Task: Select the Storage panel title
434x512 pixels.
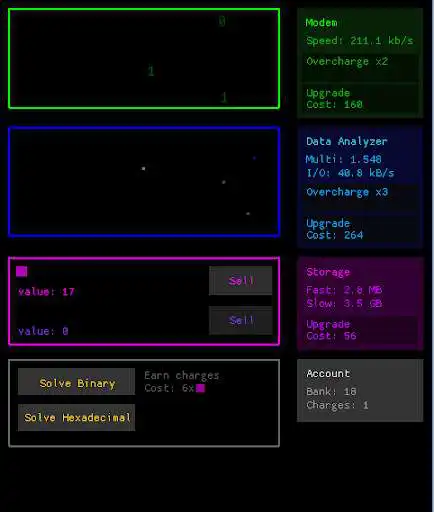Action: (x=328, y=272)
